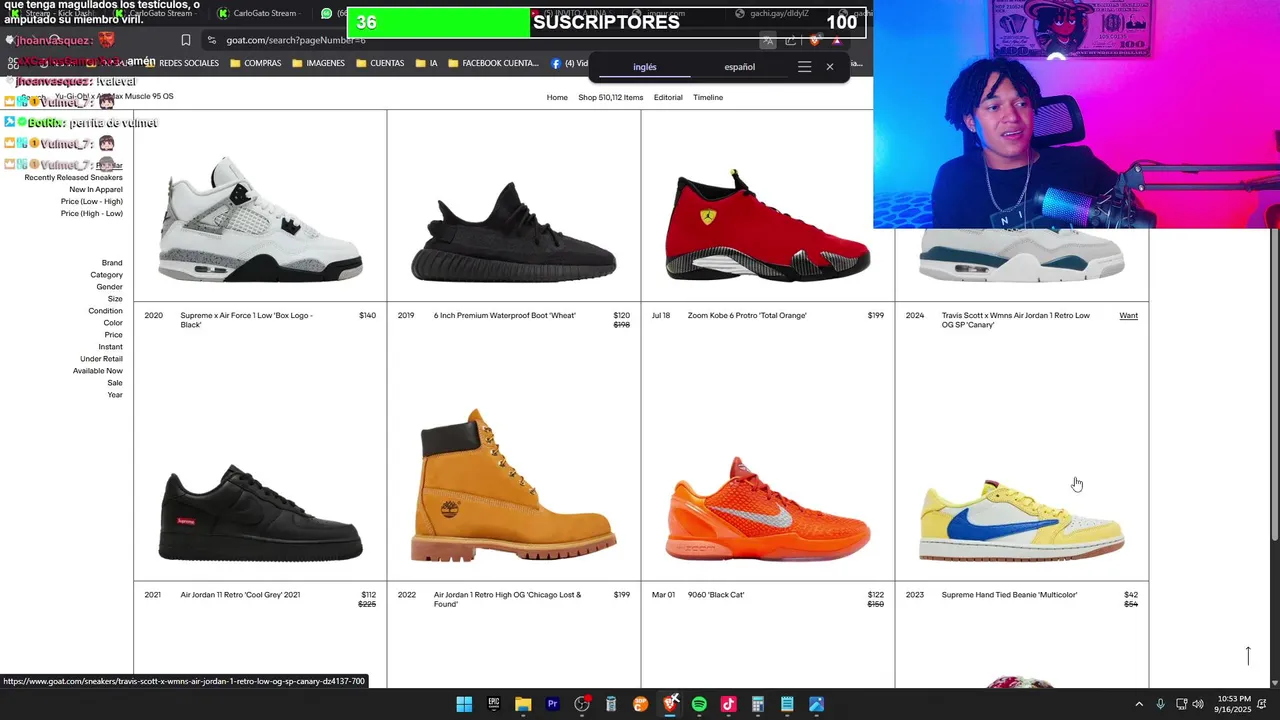Toggle the Under Retail filter
The height and width of the screenshot is (720, 1280).
[101, 359]
